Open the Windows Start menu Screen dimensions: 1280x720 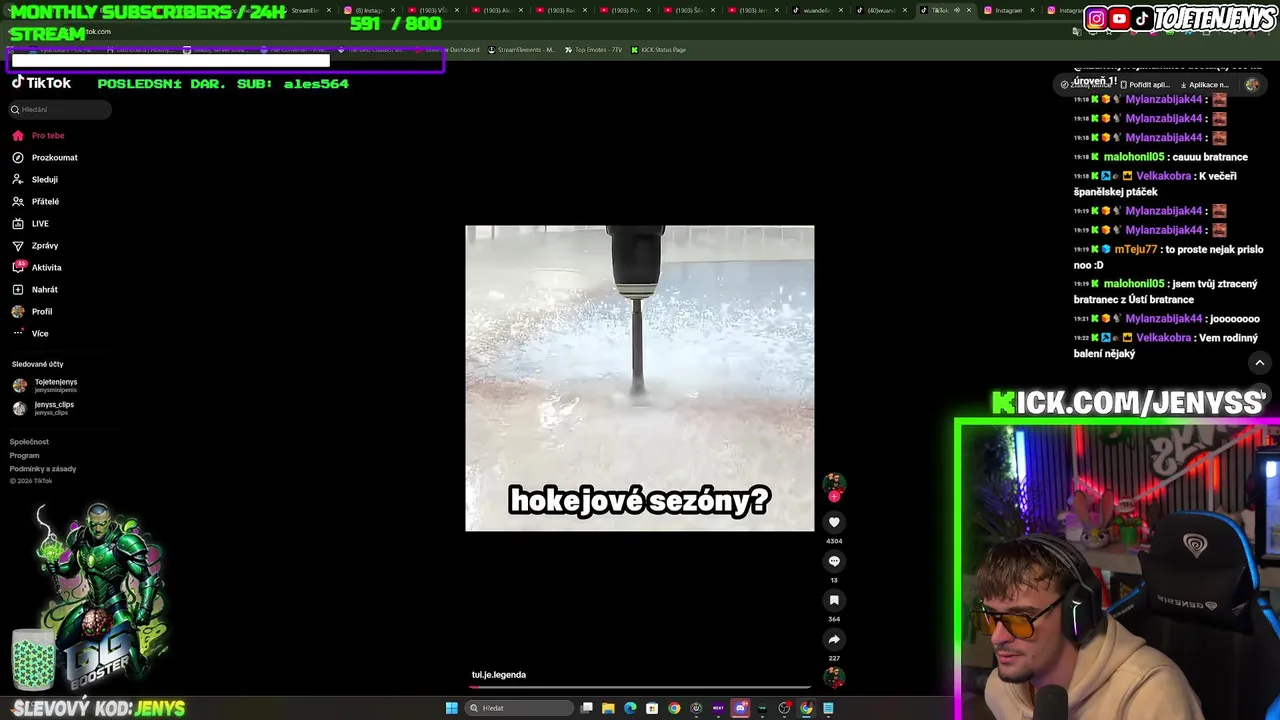pos(451,708)
